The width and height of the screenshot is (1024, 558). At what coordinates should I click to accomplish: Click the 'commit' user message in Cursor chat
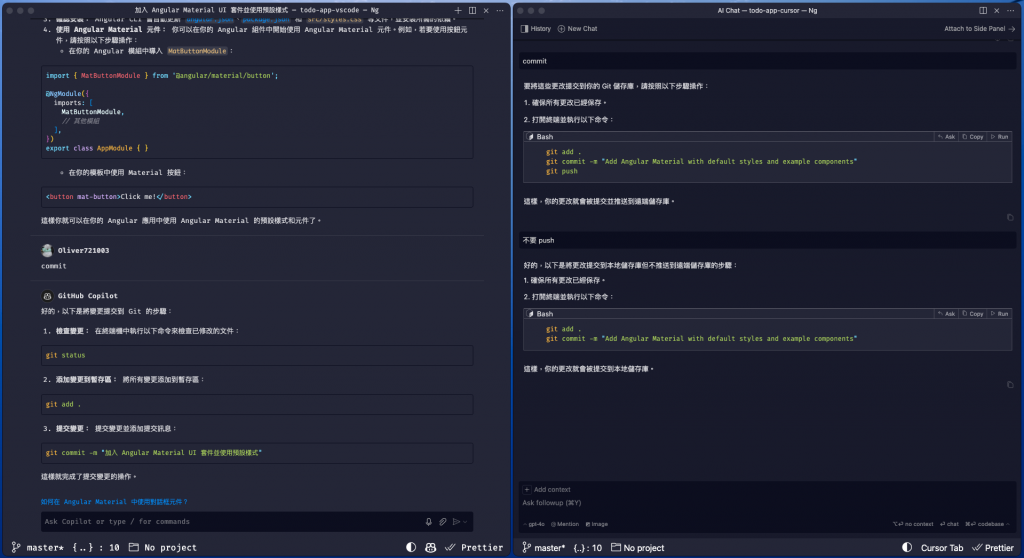(x=767, y=61)
